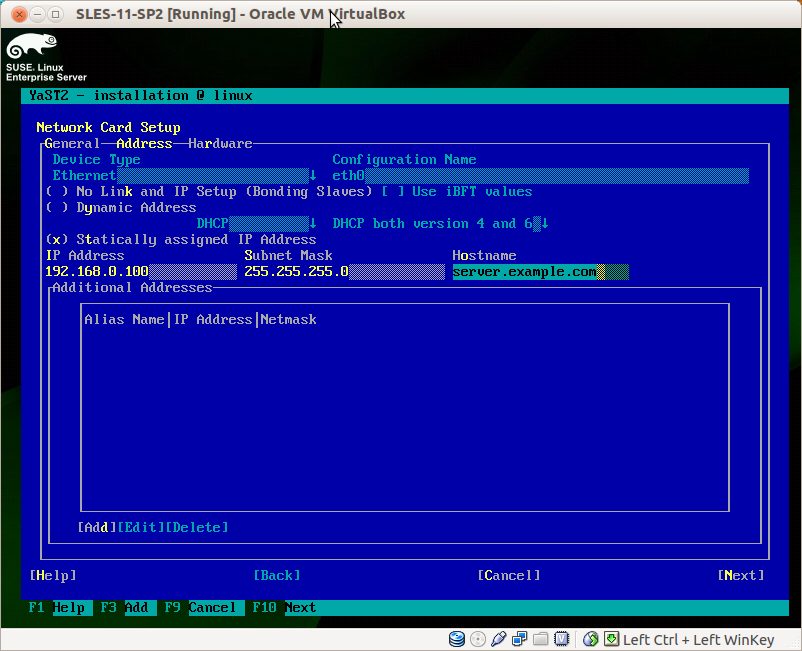Screen dimensions: 802x651
Task: Enable the Use iBFT values checkbox
Action: point(393,192)
